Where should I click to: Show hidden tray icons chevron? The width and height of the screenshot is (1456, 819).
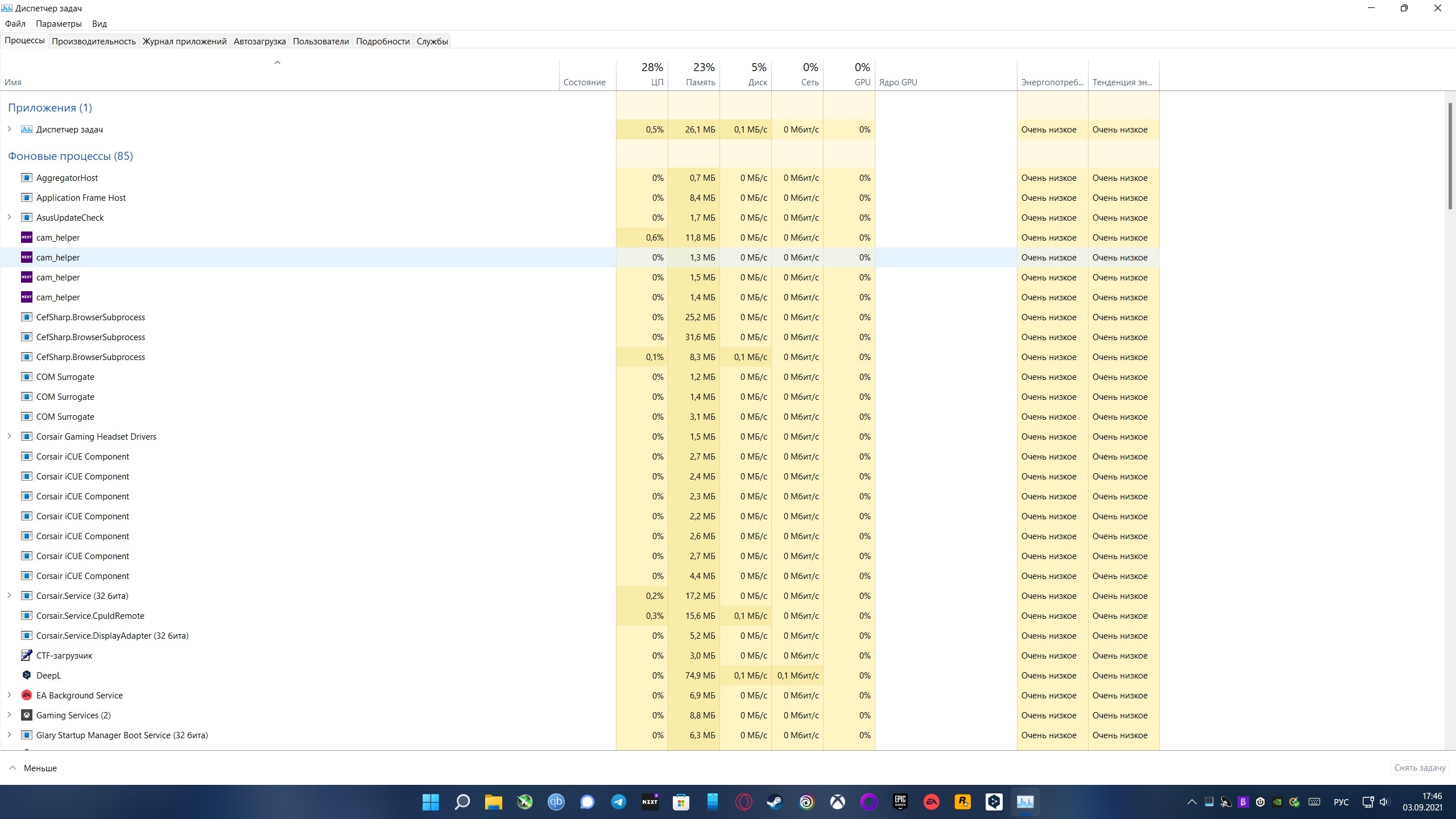[x=1192, y=802]
